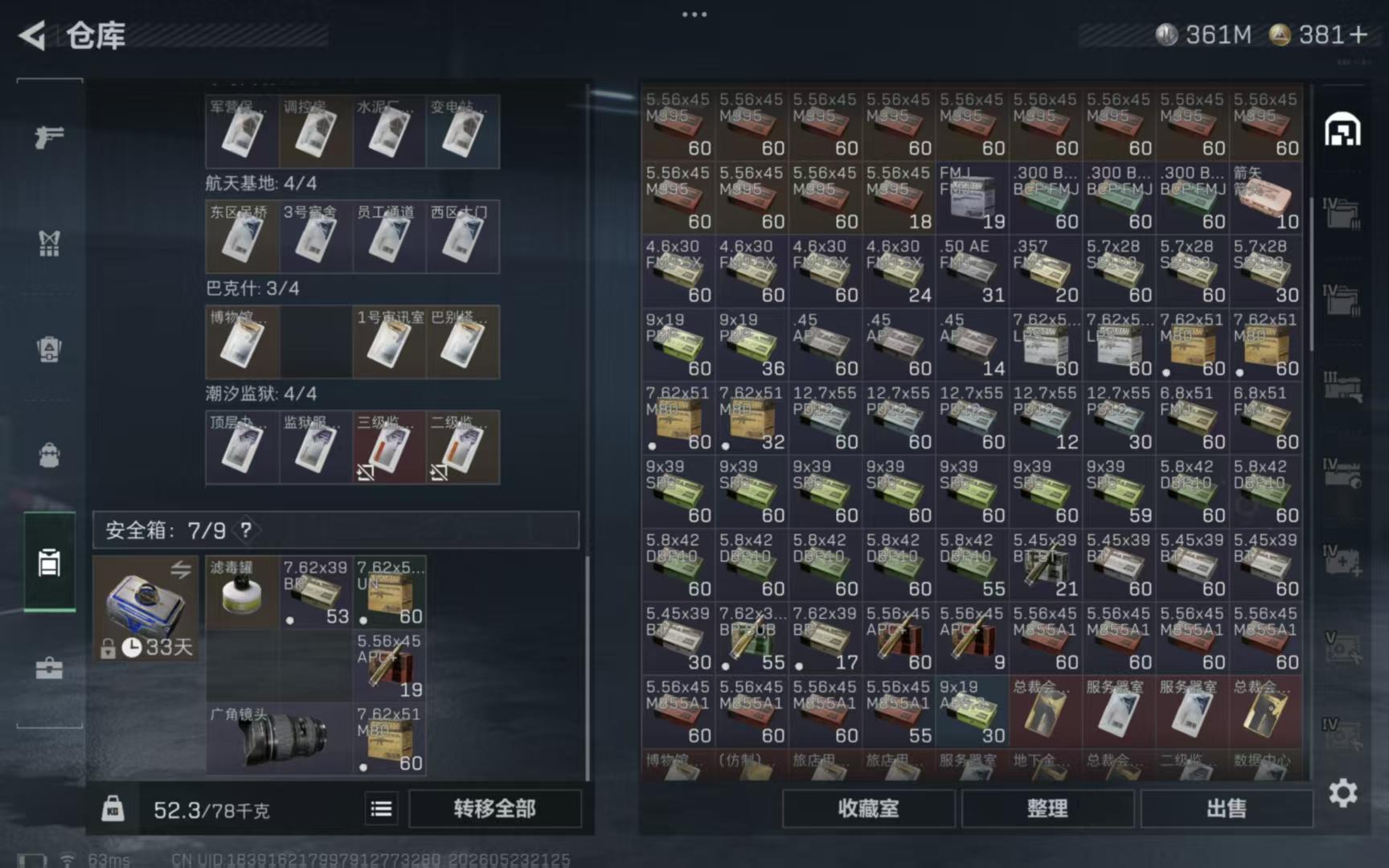Viewport: 1389px width, 868px height.
Task: Select 4.6x30 FMJ SX stack of 24
Action: coord(899,271)
